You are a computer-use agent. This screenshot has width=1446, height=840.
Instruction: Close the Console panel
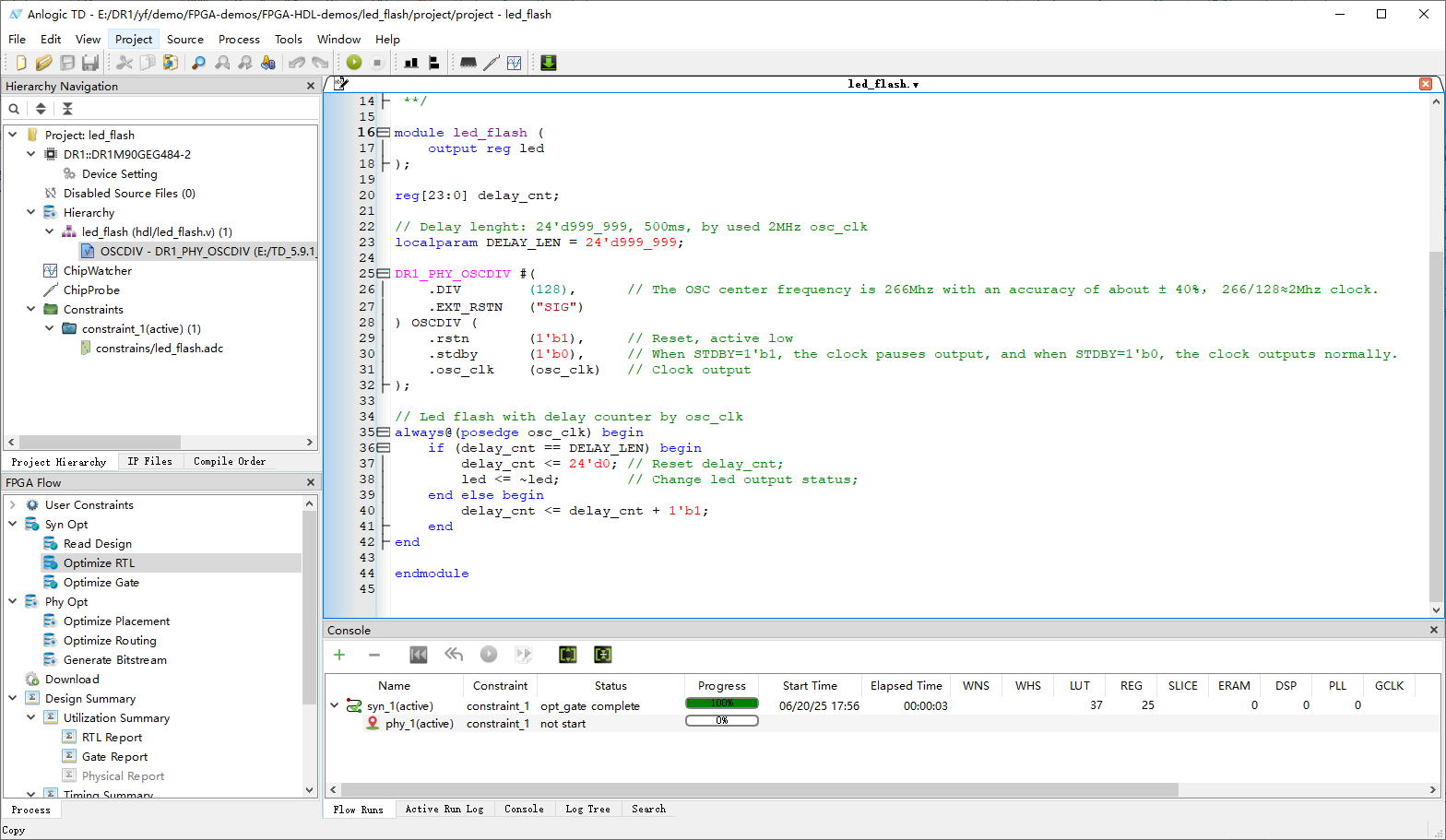tap(1434, 630)
